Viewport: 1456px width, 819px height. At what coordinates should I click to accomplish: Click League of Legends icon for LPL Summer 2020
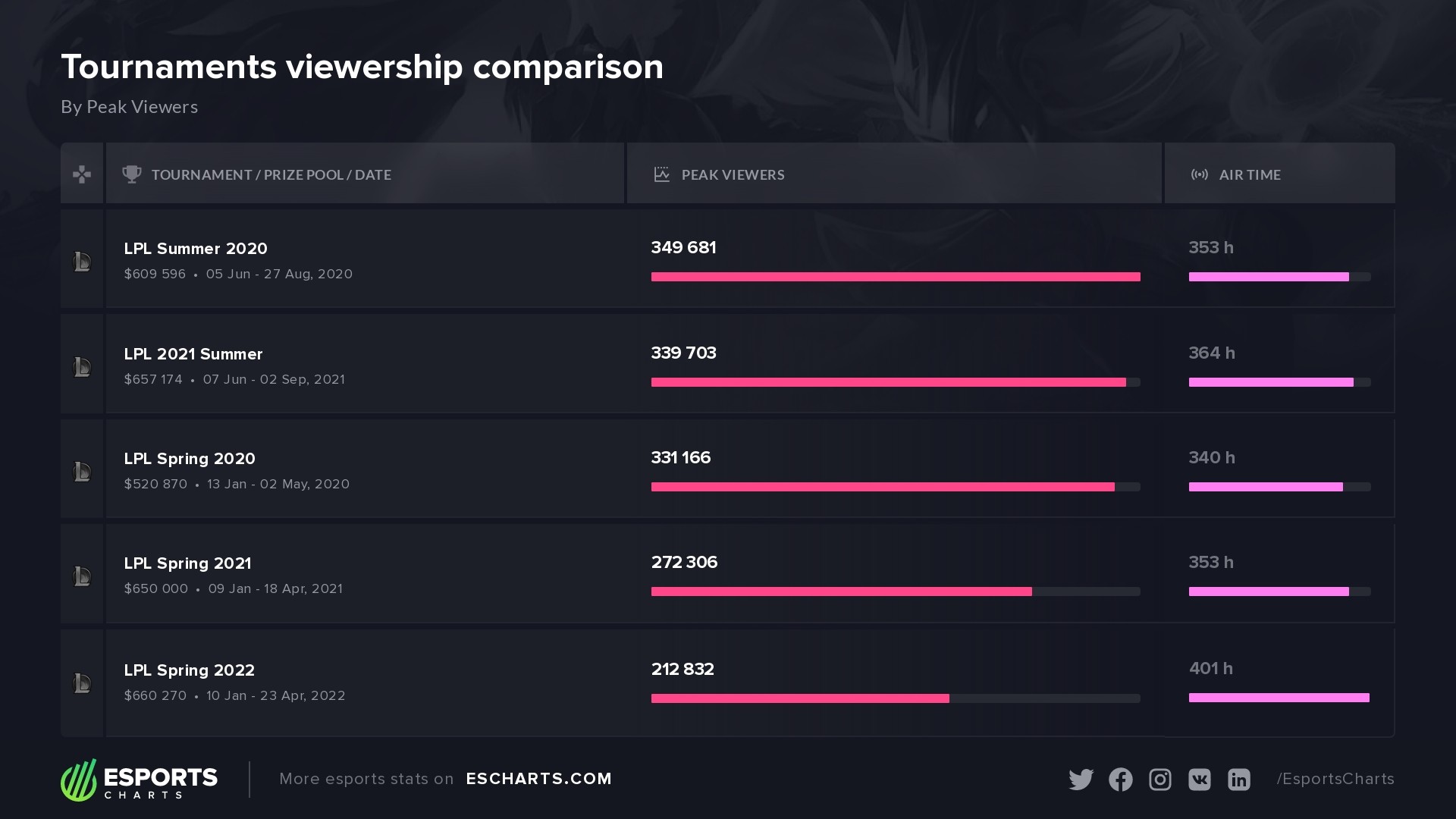(x=82, y=262)
